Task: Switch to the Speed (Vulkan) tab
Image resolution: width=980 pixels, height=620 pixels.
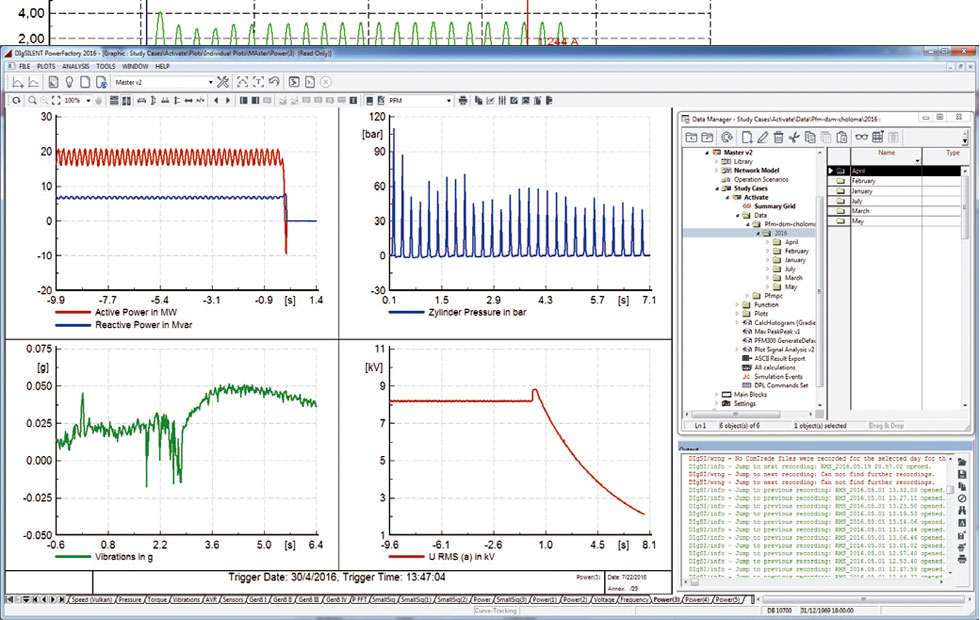Action: (x=91, y=599)
